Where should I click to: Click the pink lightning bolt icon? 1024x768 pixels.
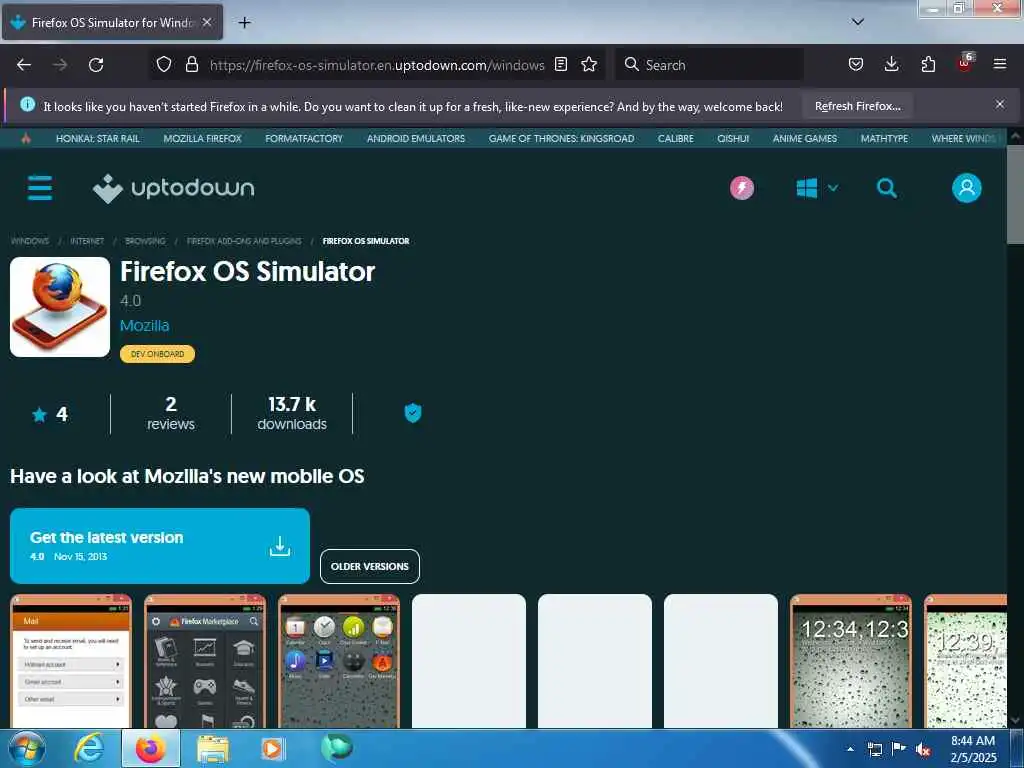[x=741, y=188]
